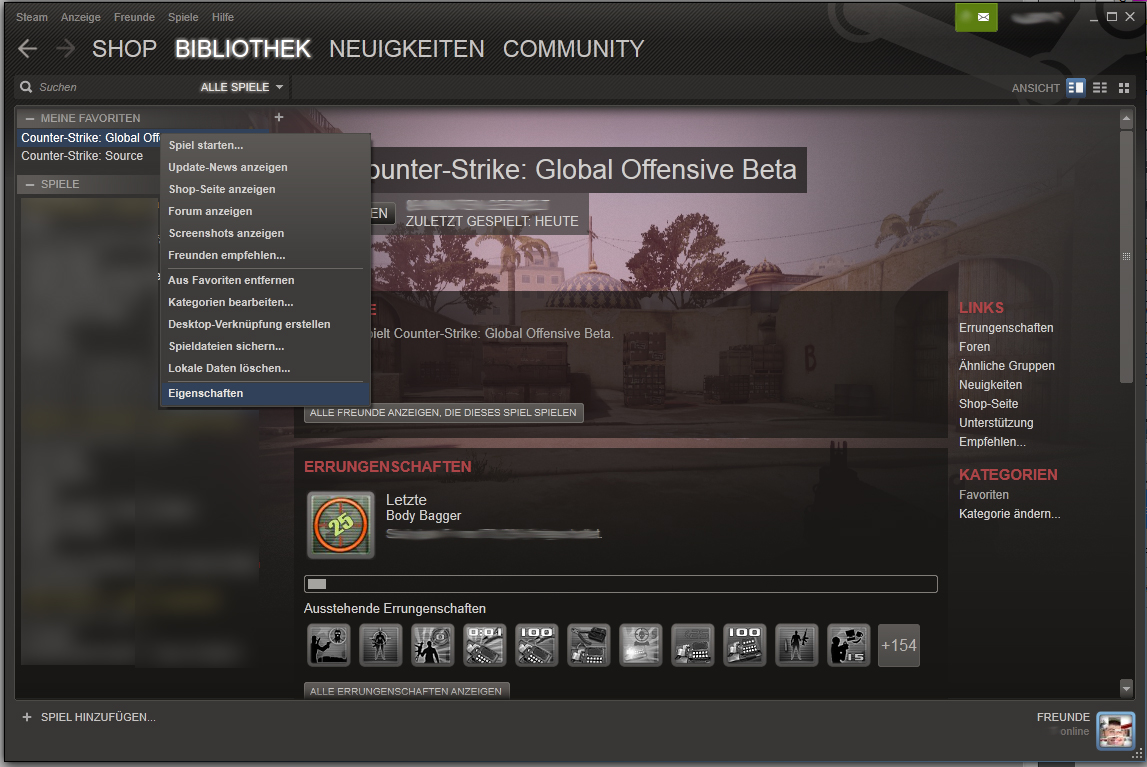1147x767 pixels.
Task: Open Eigenschaften from the context menu
Action: point(265,393)
